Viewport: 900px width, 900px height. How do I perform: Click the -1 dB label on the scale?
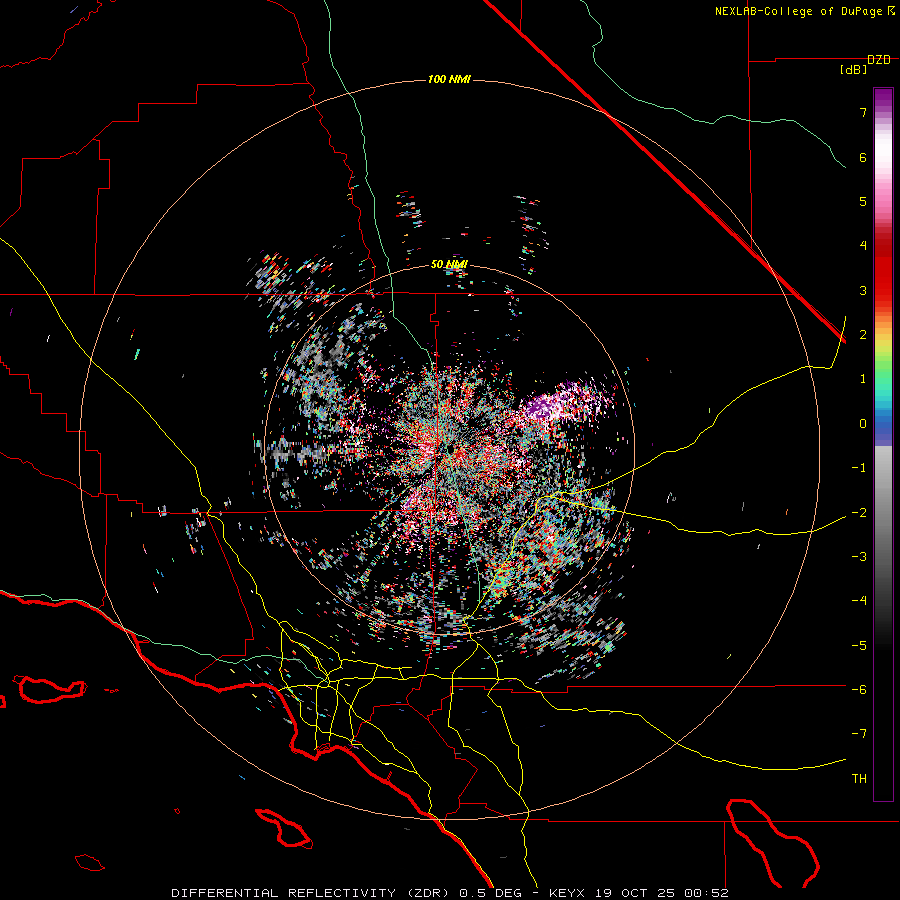(x=859, y=468)
